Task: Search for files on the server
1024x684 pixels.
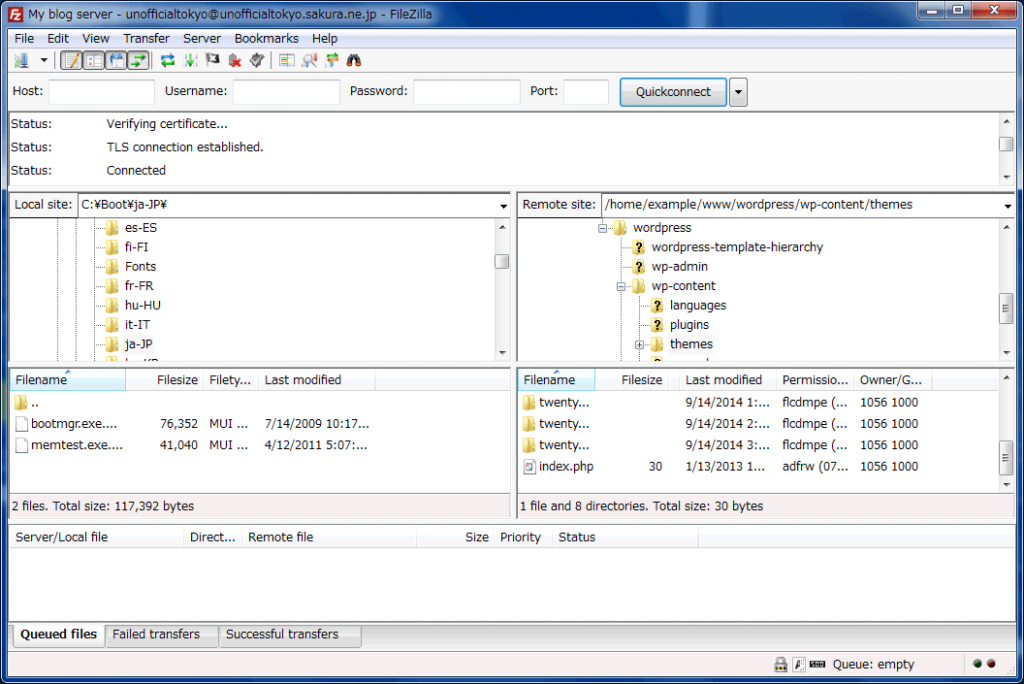Action: click(354, 60)
